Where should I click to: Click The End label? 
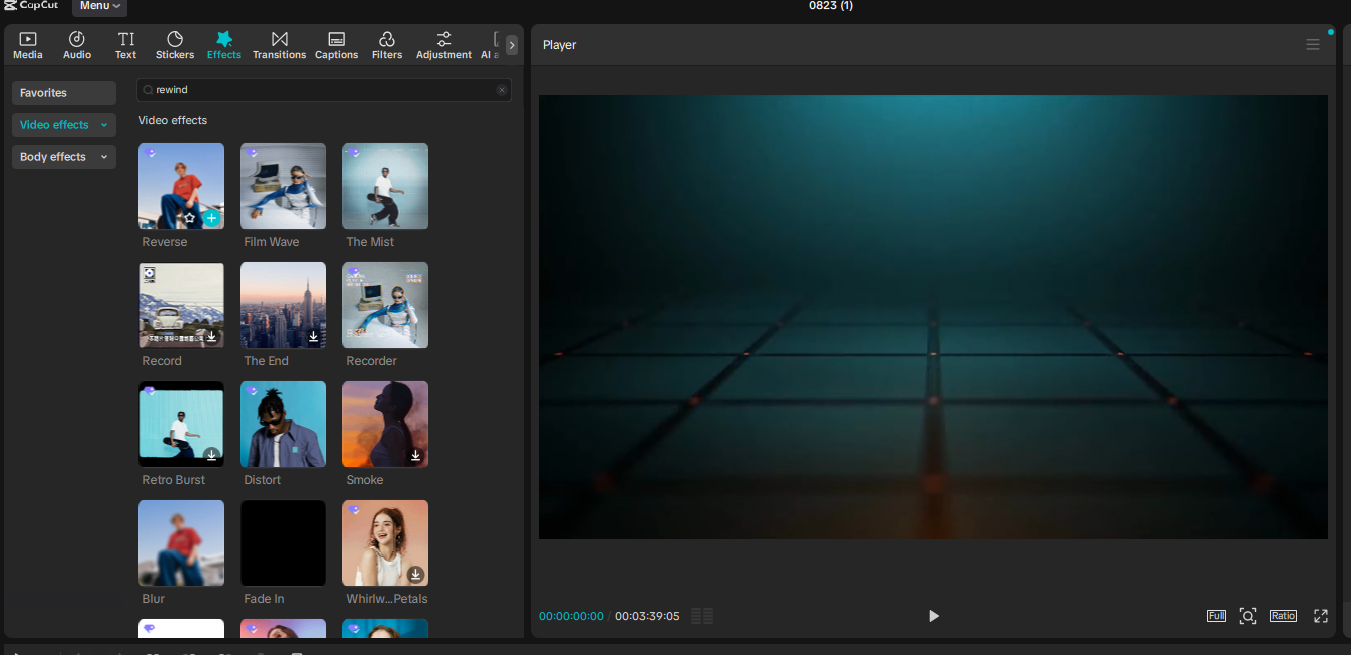tap(267, 361)
